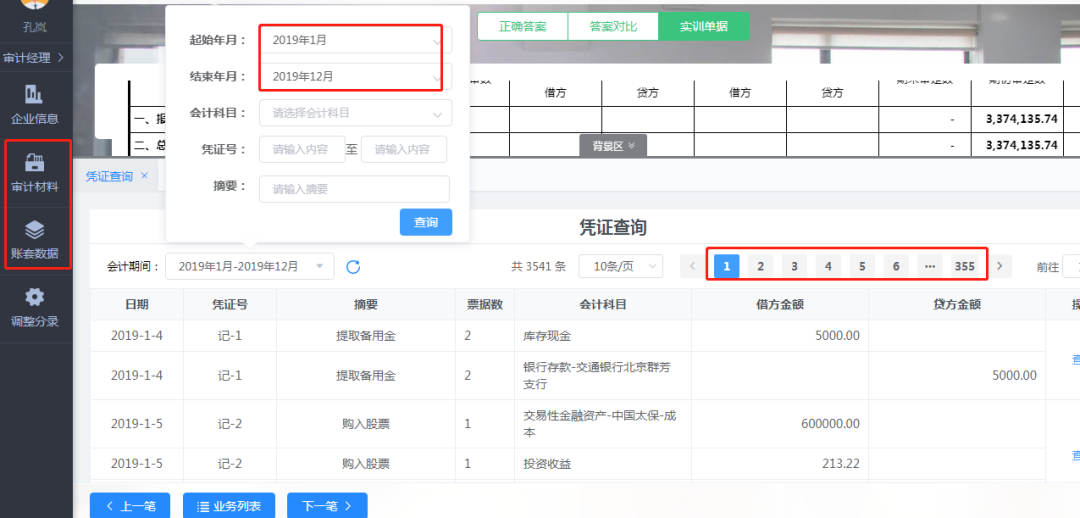Click the 下一笔 button
This screenshot has height=518, width=1080.
326,506
